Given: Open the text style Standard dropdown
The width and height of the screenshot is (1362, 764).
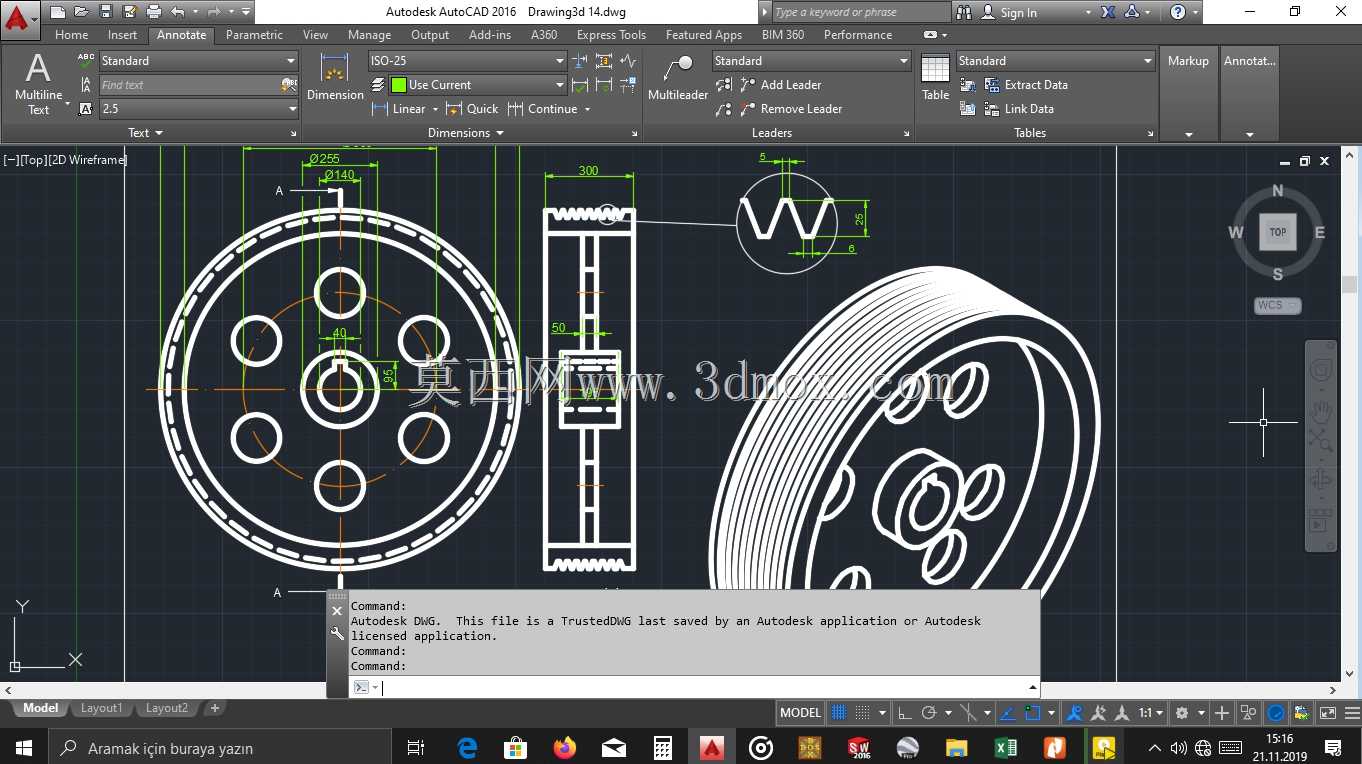Looking at the screenshot, I should (x=199, y=61).
